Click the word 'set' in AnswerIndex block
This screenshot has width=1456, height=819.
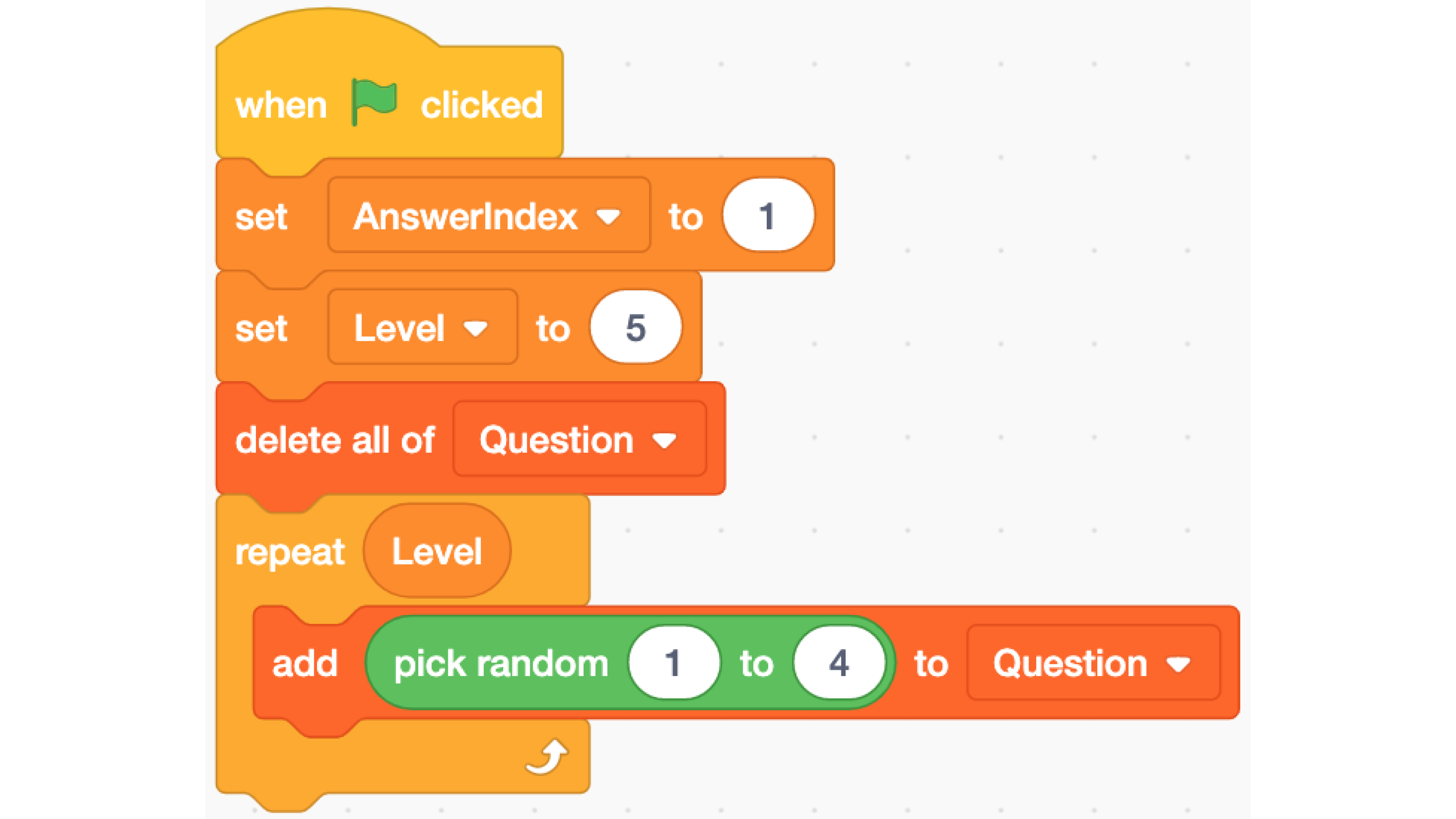pos(261,217)
